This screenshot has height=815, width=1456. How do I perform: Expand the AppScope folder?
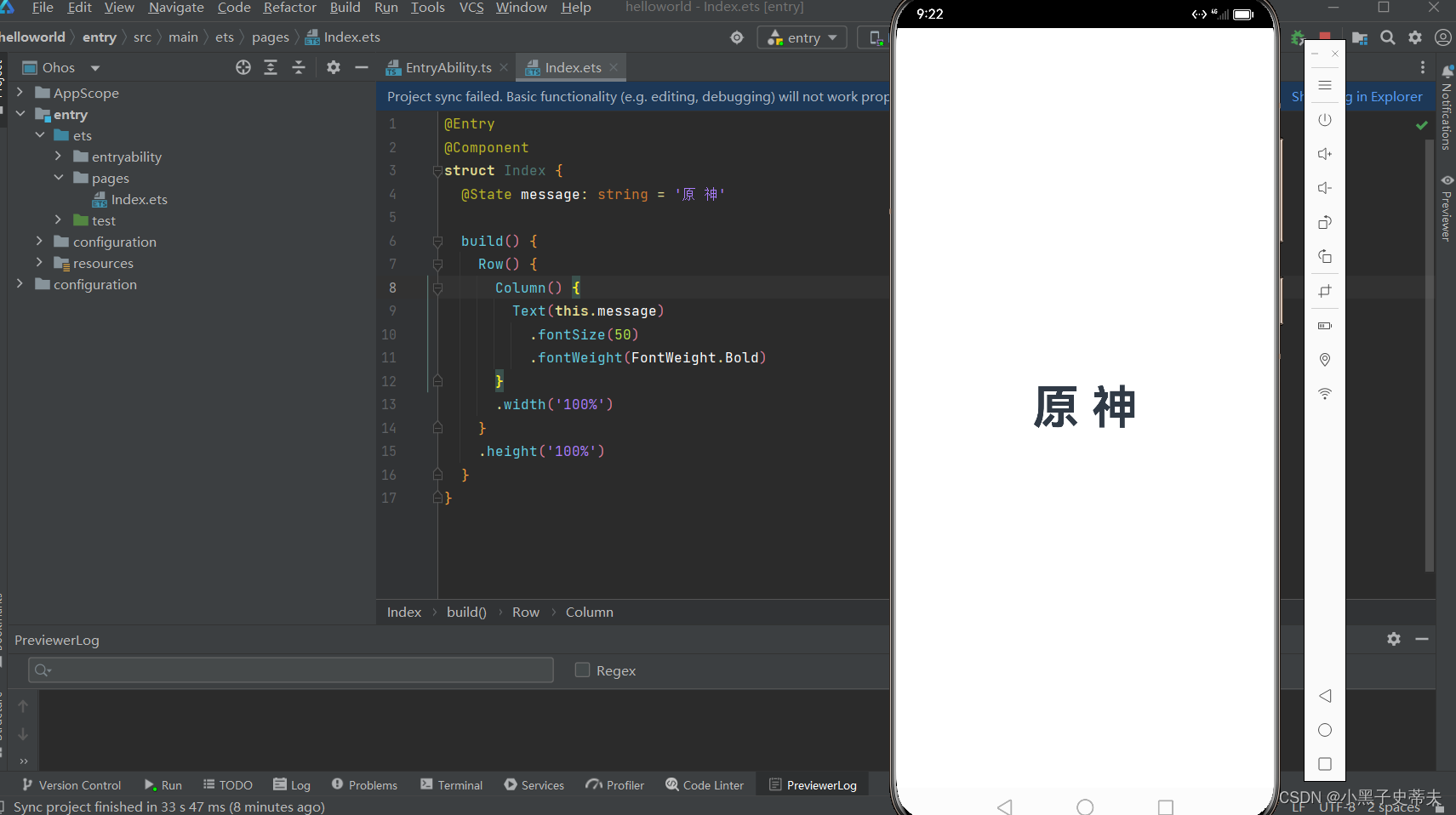pos(20,92)
